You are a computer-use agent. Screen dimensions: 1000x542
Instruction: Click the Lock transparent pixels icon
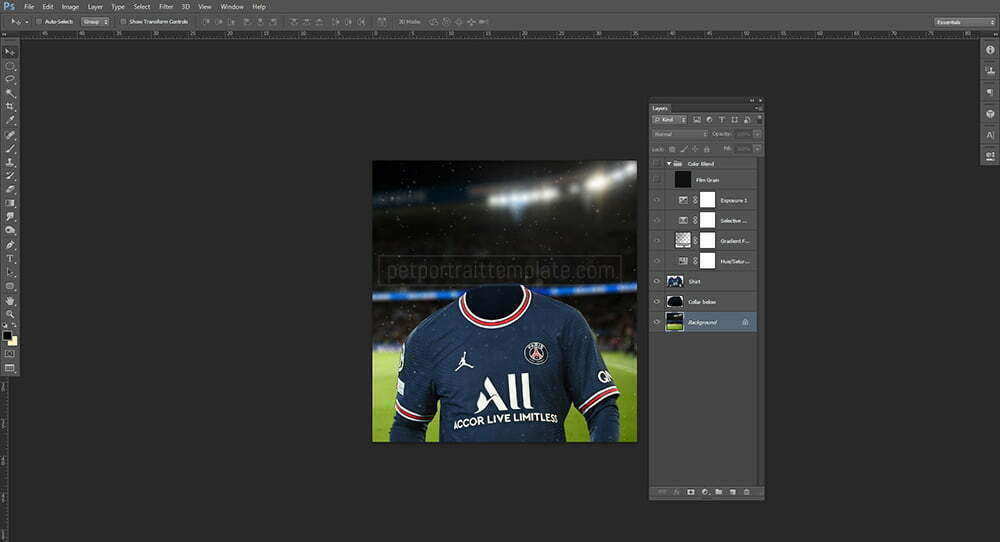(672, 149)
